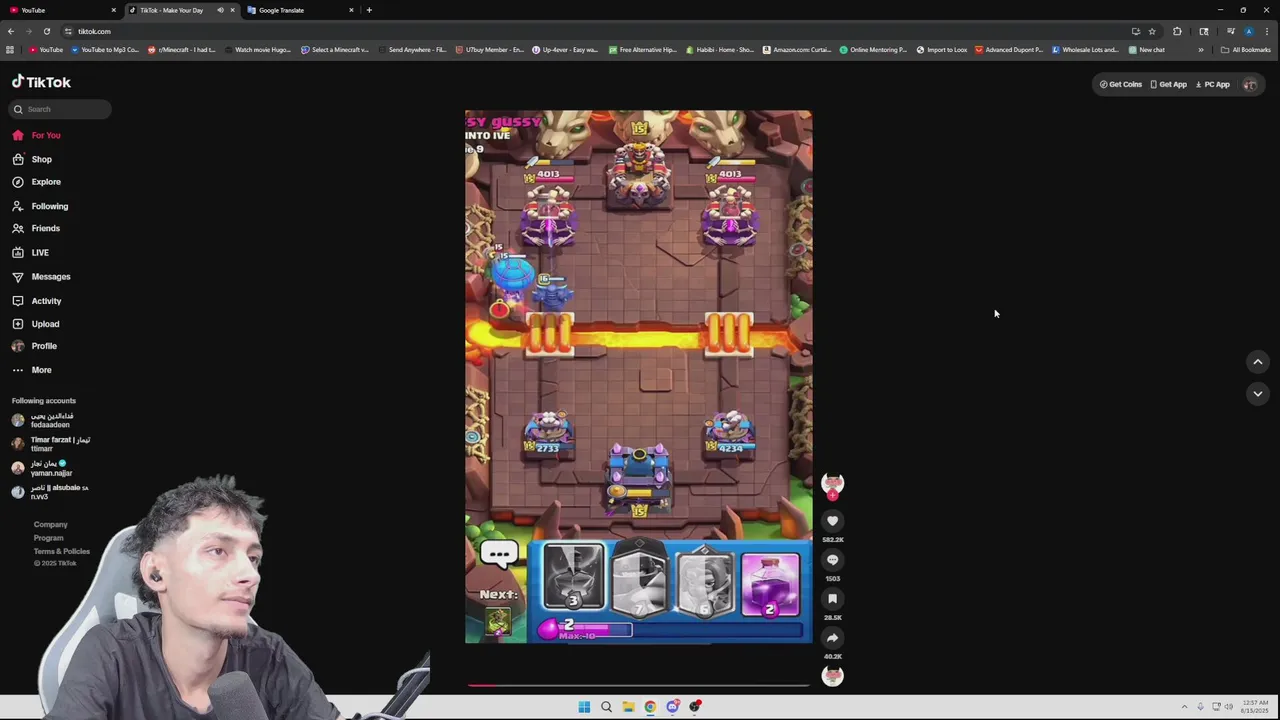Go to the previous video with up chevron
This screenshot has width=1280, height=720.
click(1258, 362)
